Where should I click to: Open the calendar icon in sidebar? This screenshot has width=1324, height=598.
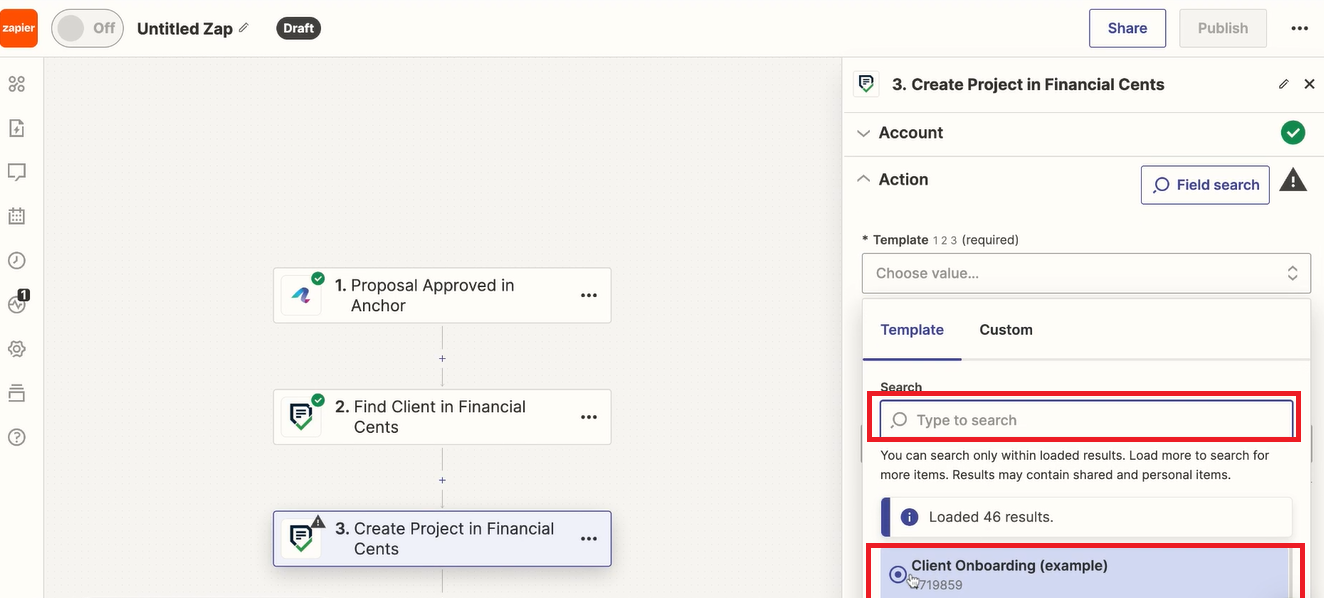point(16,216)
